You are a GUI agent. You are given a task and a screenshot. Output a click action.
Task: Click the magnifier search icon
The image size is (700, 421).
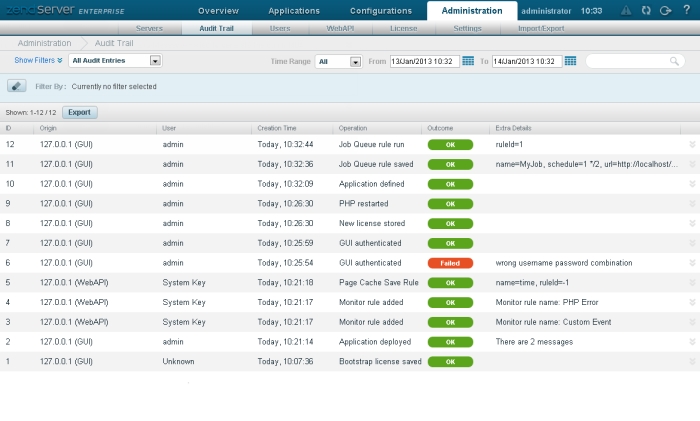coord(674,61)
